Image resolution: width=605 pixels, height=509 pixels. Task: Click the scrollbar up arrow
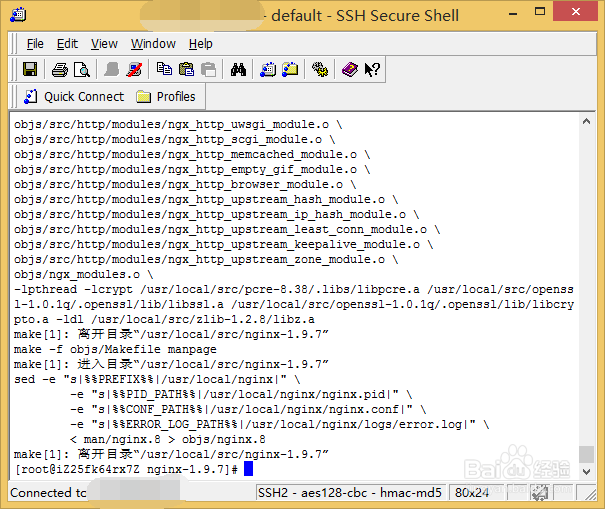586,121
